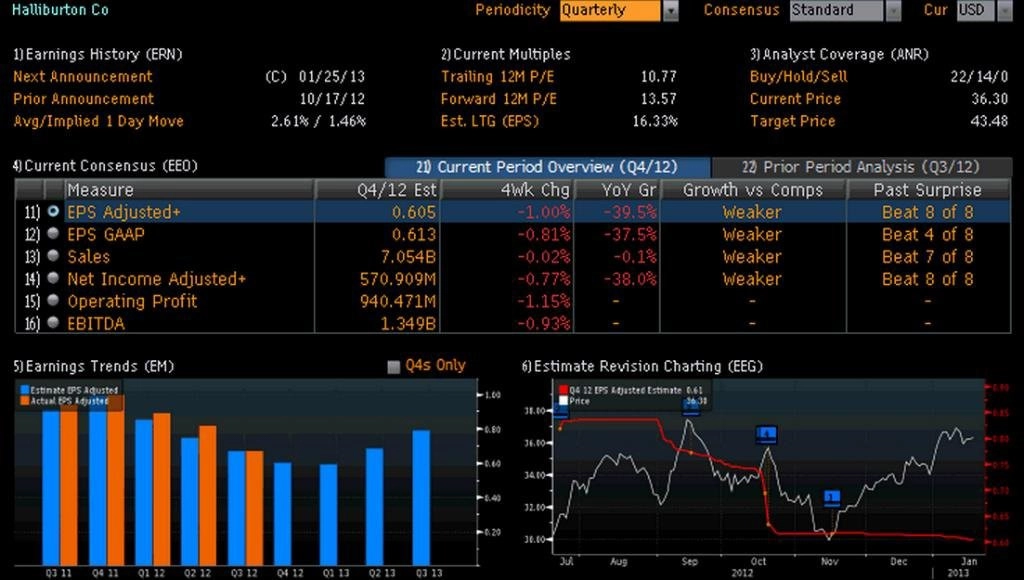Click the Forward 12M P/E value 13.57
Viewport: 1024px width, 580px height.
[658, 99]
